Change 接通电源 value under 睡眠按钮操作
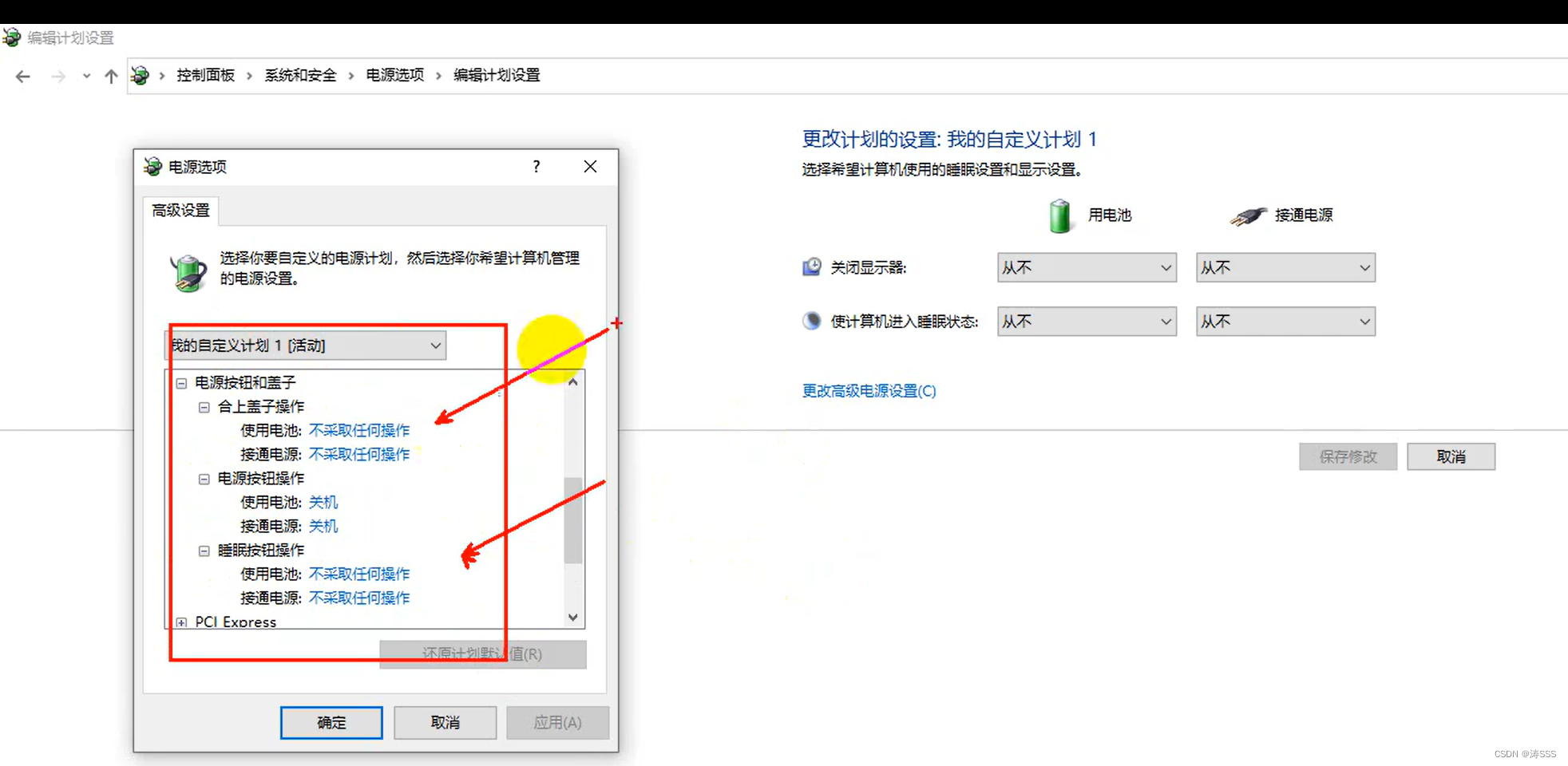This screenshot has height=766, width=1568. point(359,598)
